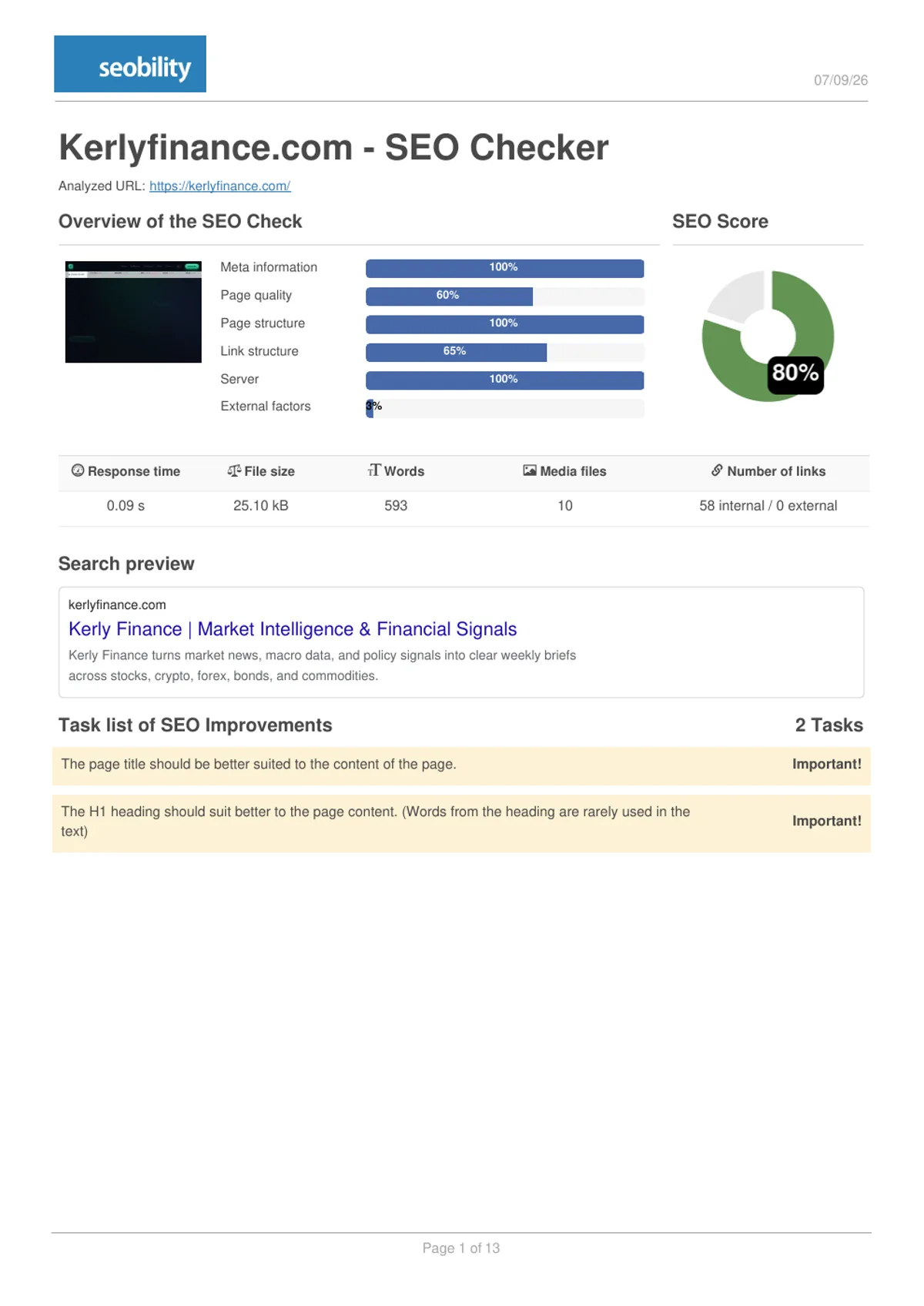Click the Link structure label
This screenshot has width=924, height=1306.
259,351
